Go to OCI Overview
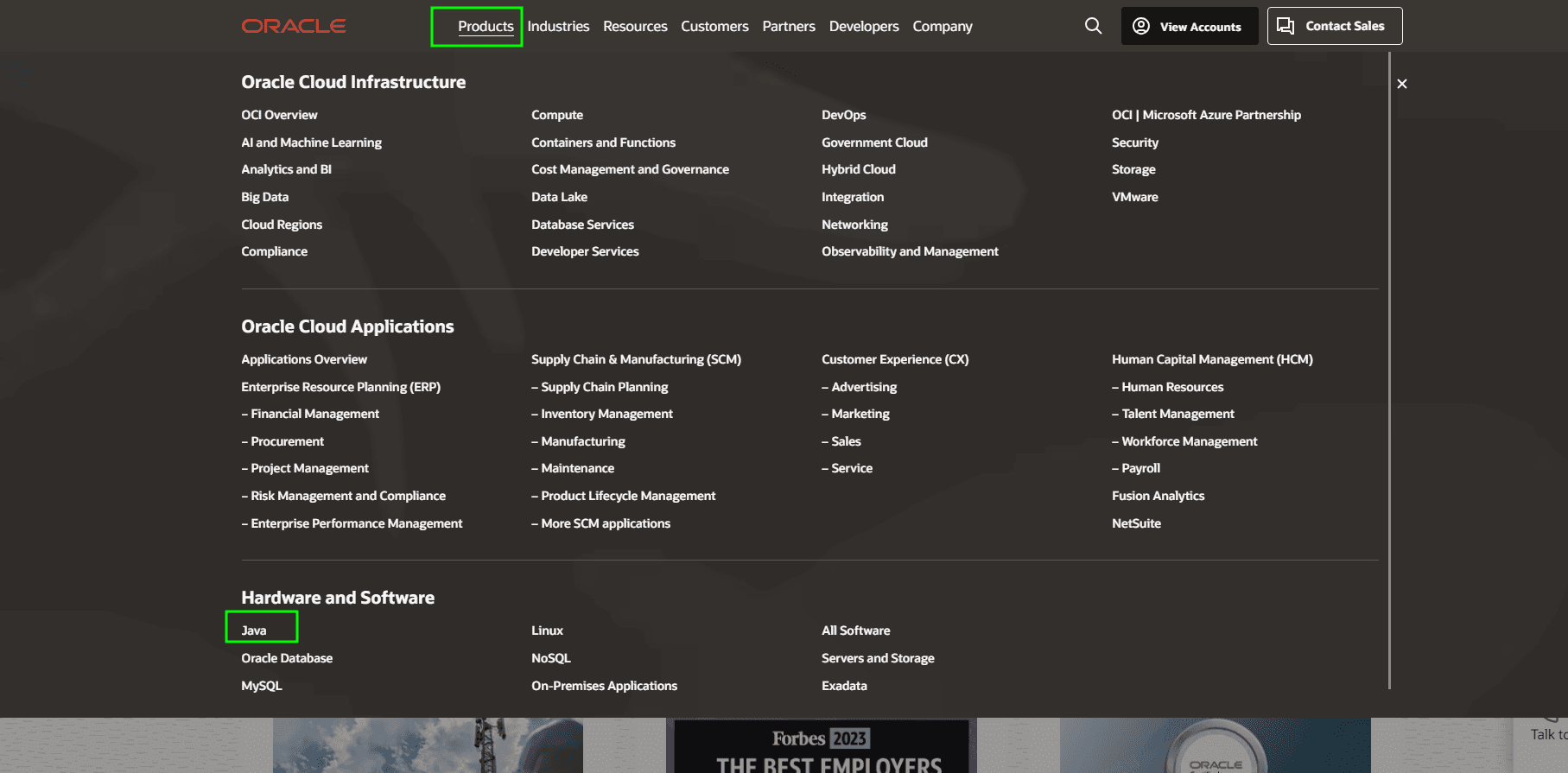Image resolution: width=1568 pixels, height=773 pixels. tap(279, 115)
